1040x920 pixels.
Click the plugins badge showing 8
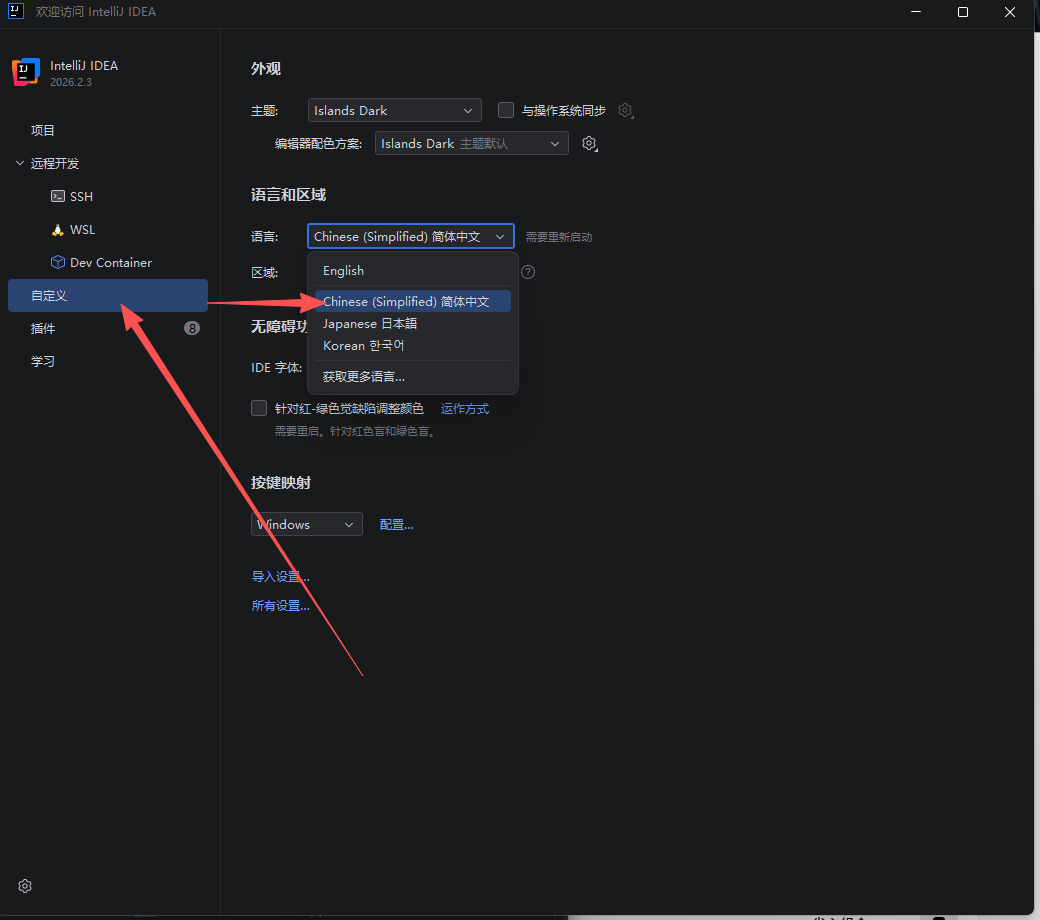point(192,328)
